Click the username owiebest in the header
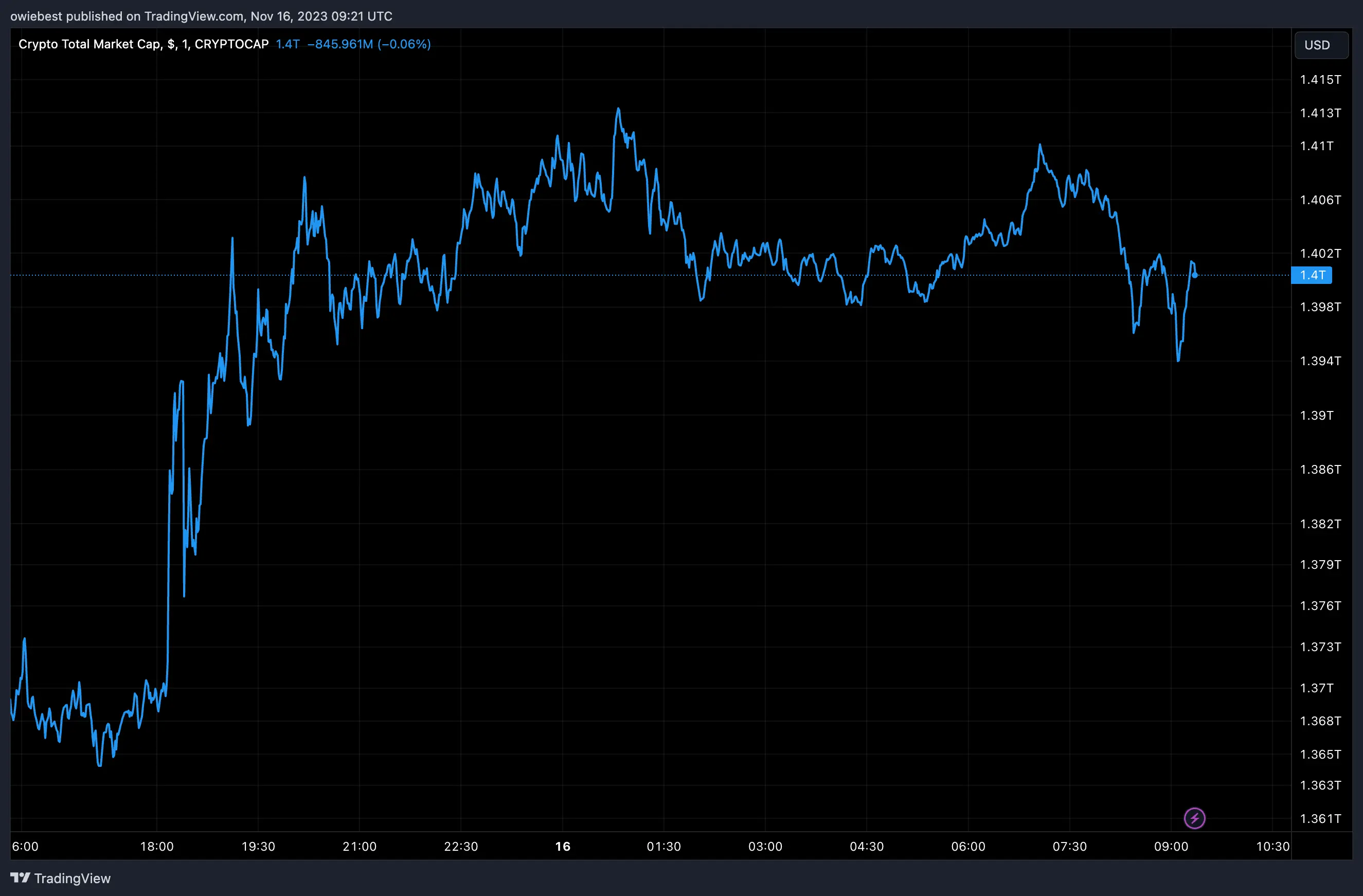Viewport: 1363px width, 896px height. click(35, 16)
